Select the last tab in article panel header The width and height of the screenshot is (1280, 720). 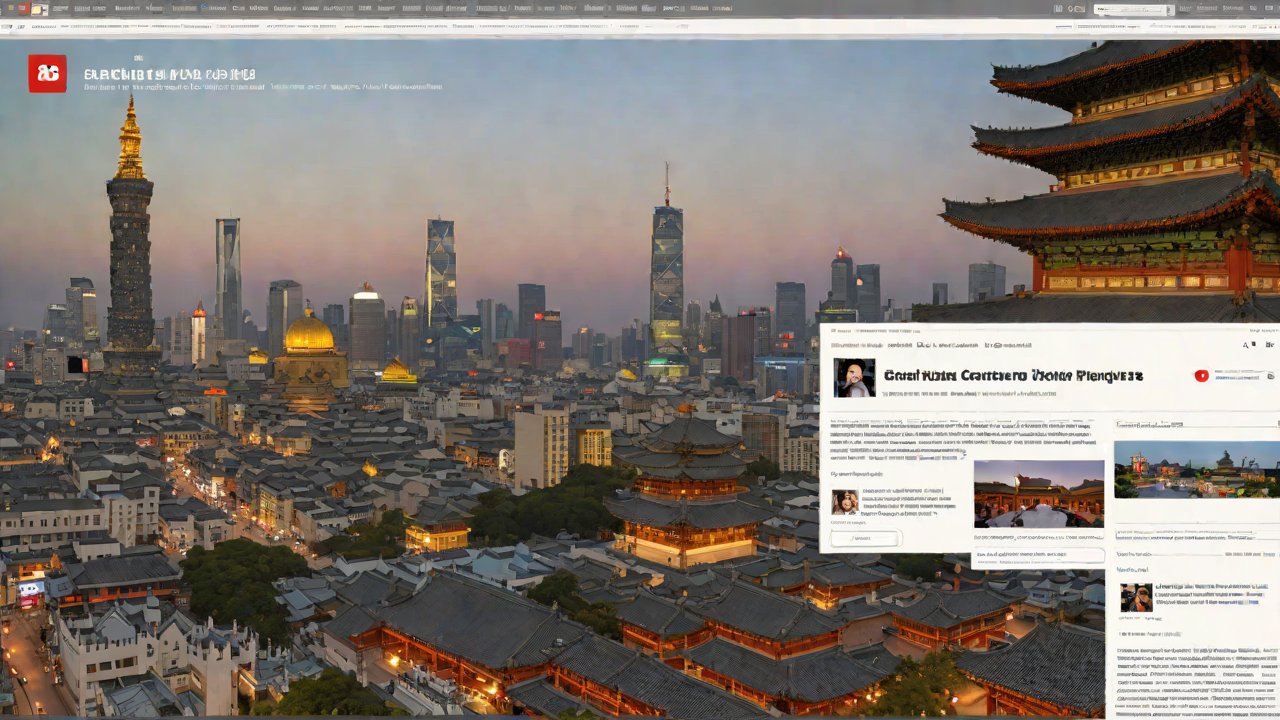tap(1008, 345)
